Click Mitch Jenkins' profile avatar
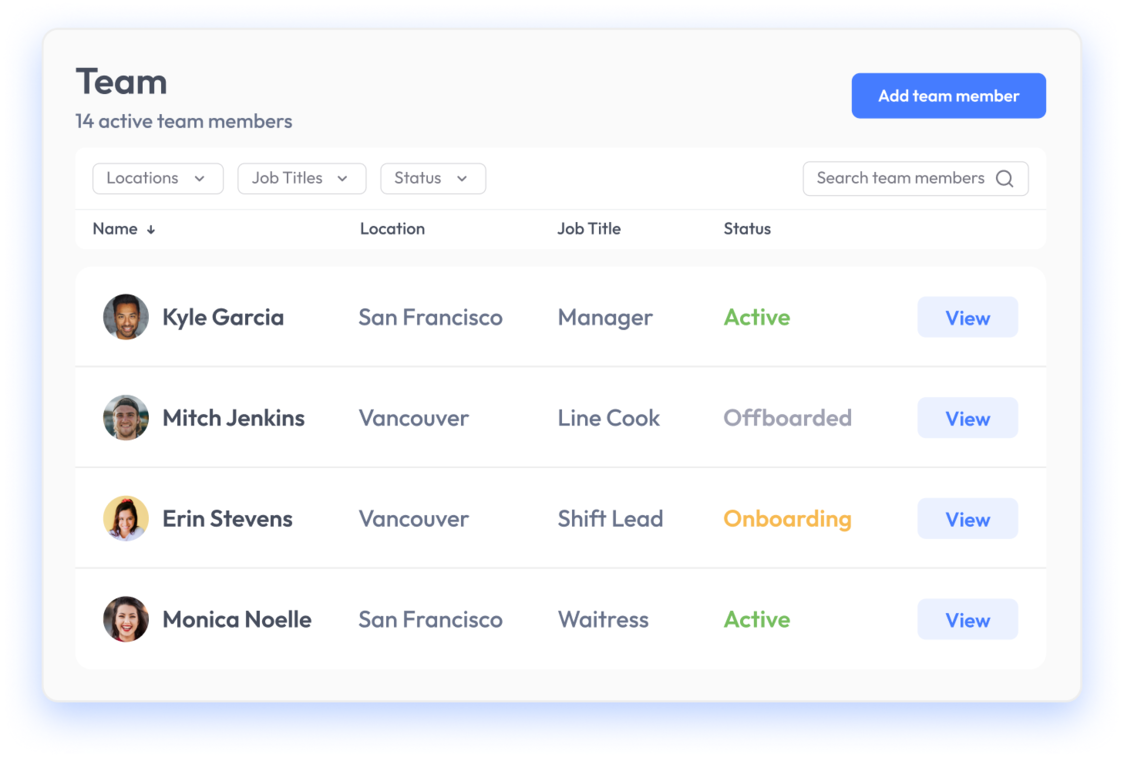The width and height of the screenshot is (1124, 758). coord(126,417)
